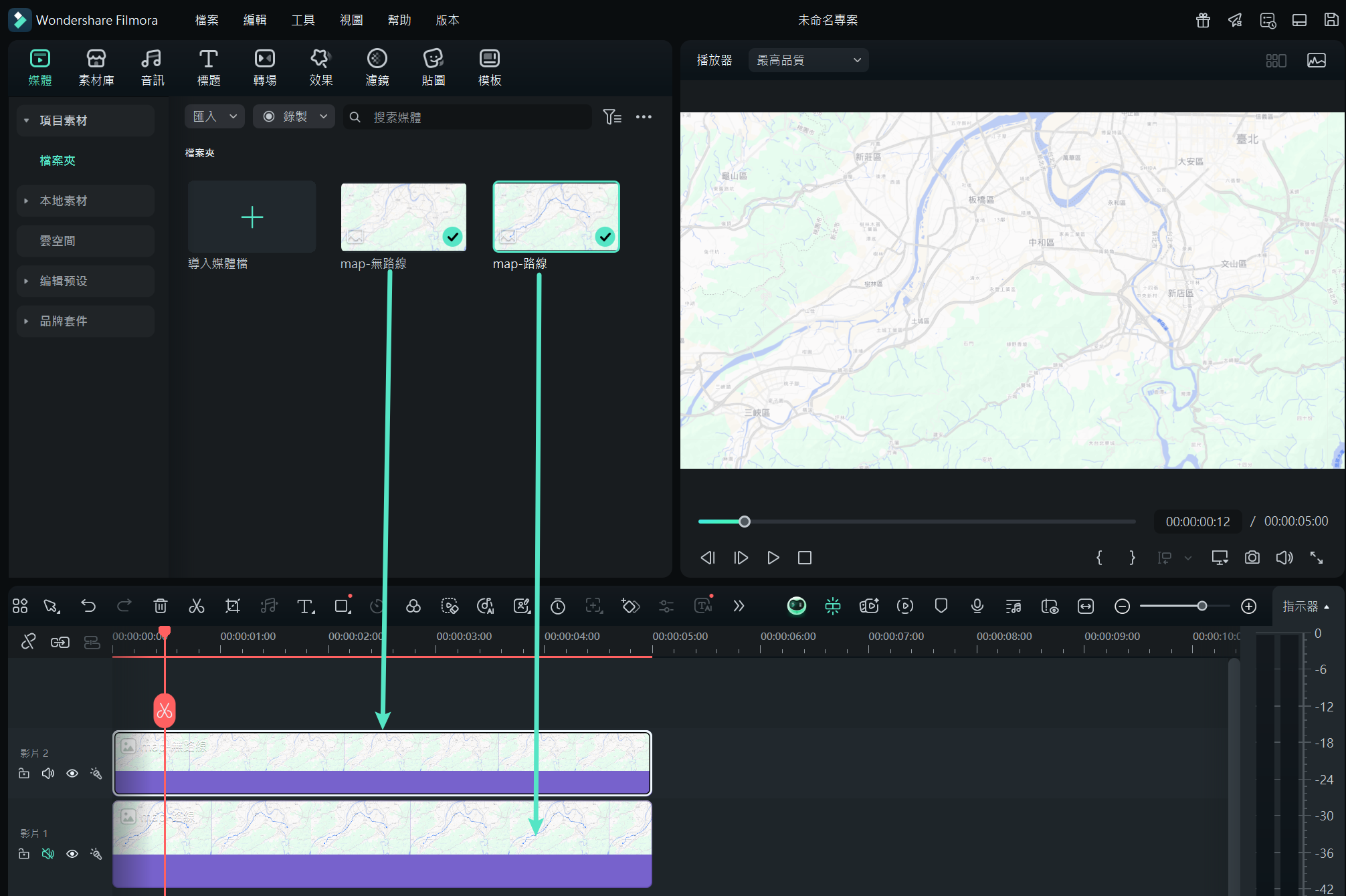Open the 視圖 menu
Image resolution: width=1346 pixels, height=896 pixels.
tap(351, 20)
